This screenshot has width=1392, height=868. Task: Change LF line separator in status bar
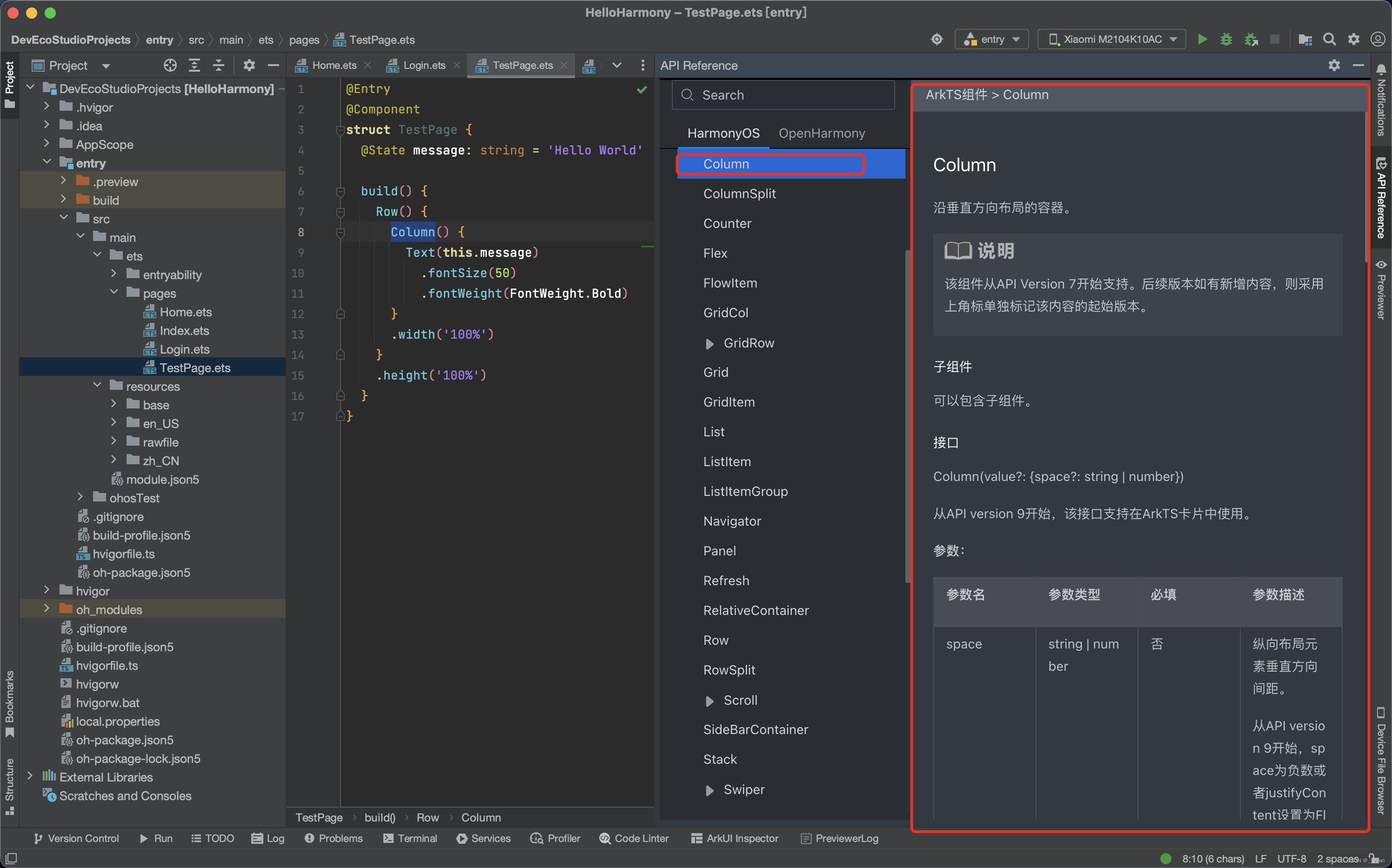(1260, 859)
